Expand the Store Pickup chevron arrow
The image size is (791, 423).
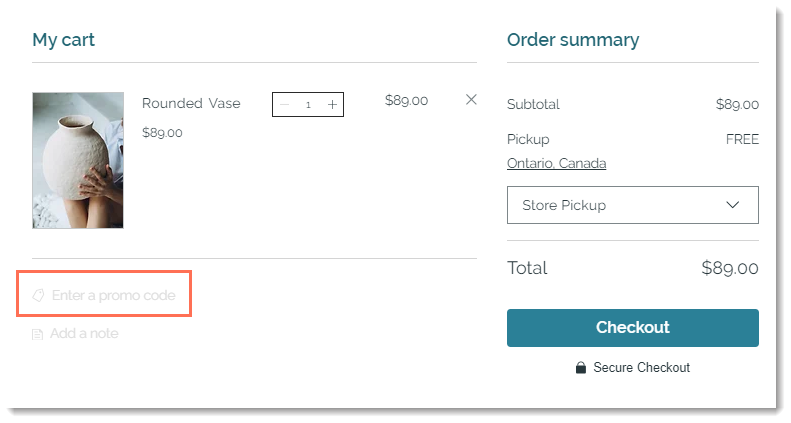pos(732,205)
